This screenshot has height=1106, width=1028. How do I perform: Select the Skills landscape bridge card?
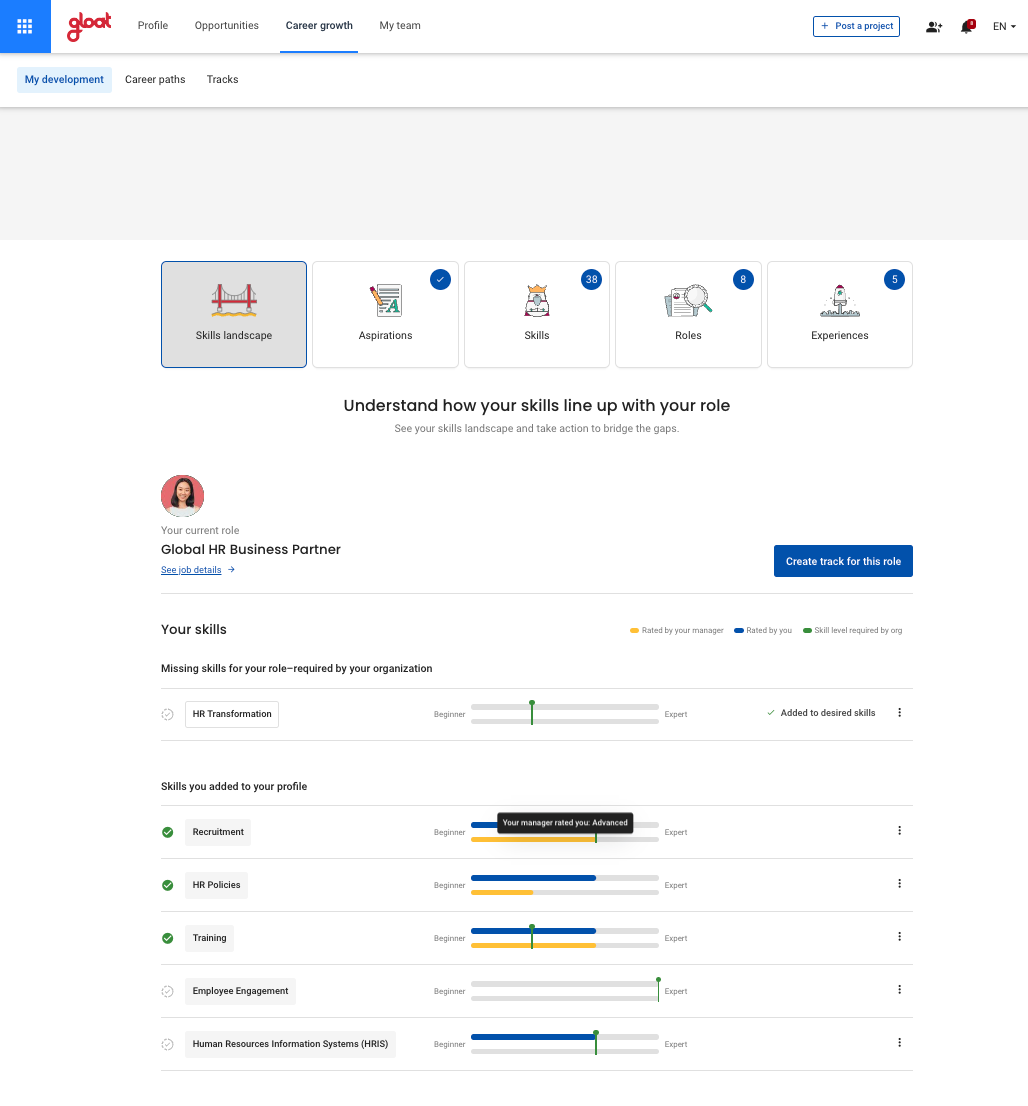click(x=234, y=314)
